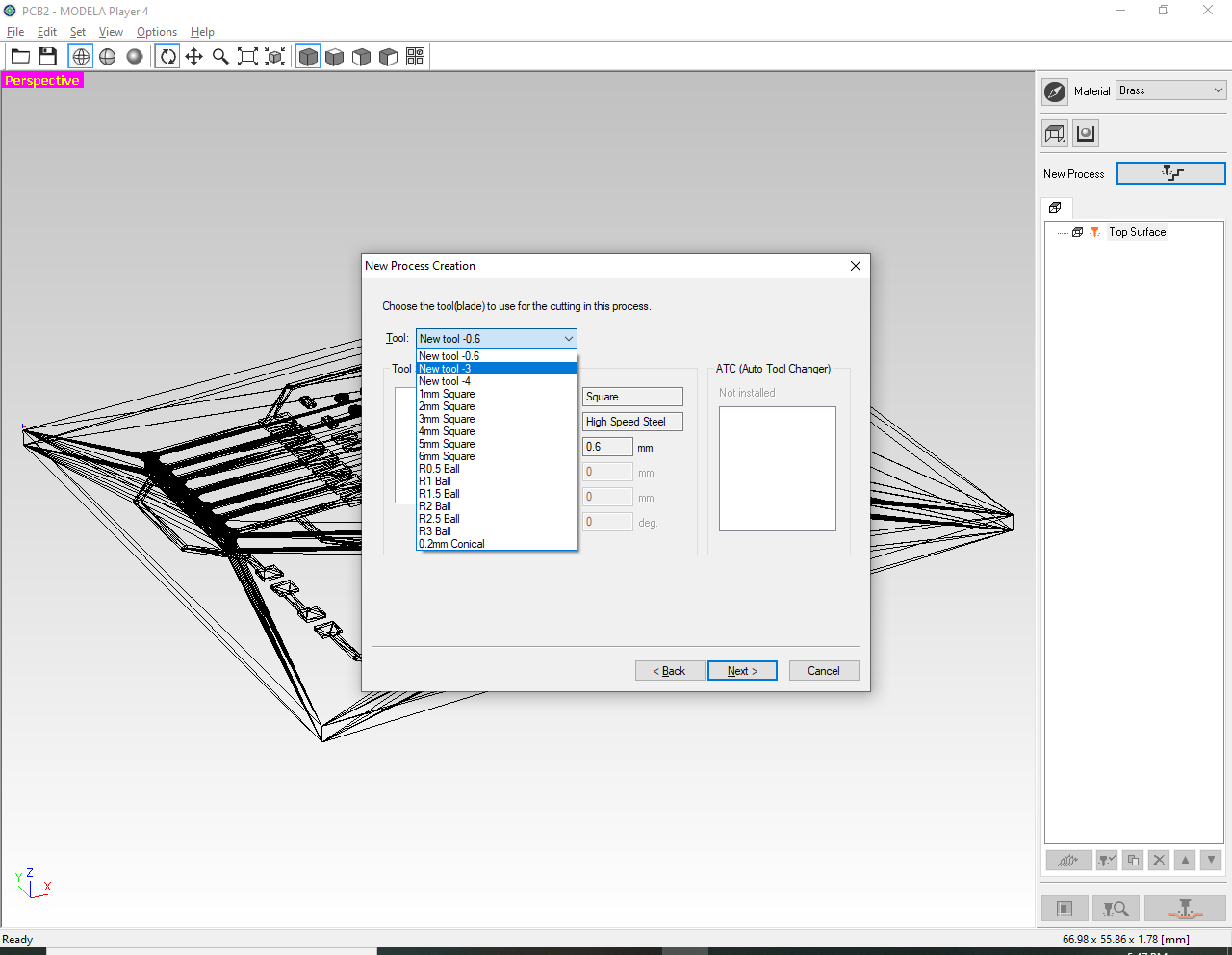This screenshot has width=1232, height=955.
Task: Click the compass icon beside Material
Action: pyautogui.click(x=1055, y=91)
